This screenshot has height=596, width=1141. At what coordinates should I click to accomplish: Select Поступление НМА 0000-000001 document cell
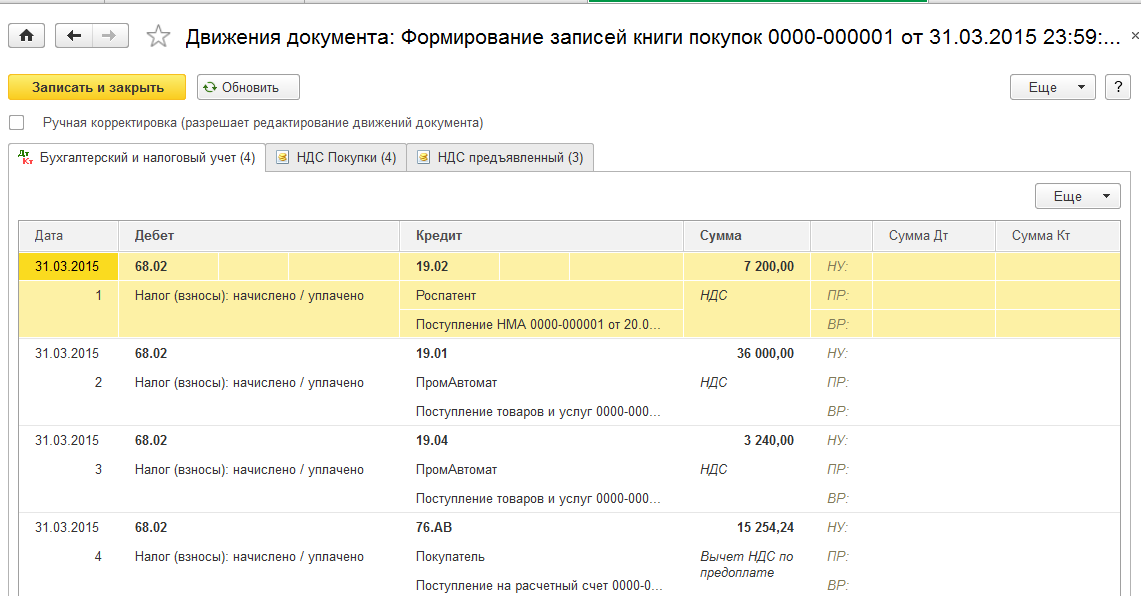(x=541, y=325)
